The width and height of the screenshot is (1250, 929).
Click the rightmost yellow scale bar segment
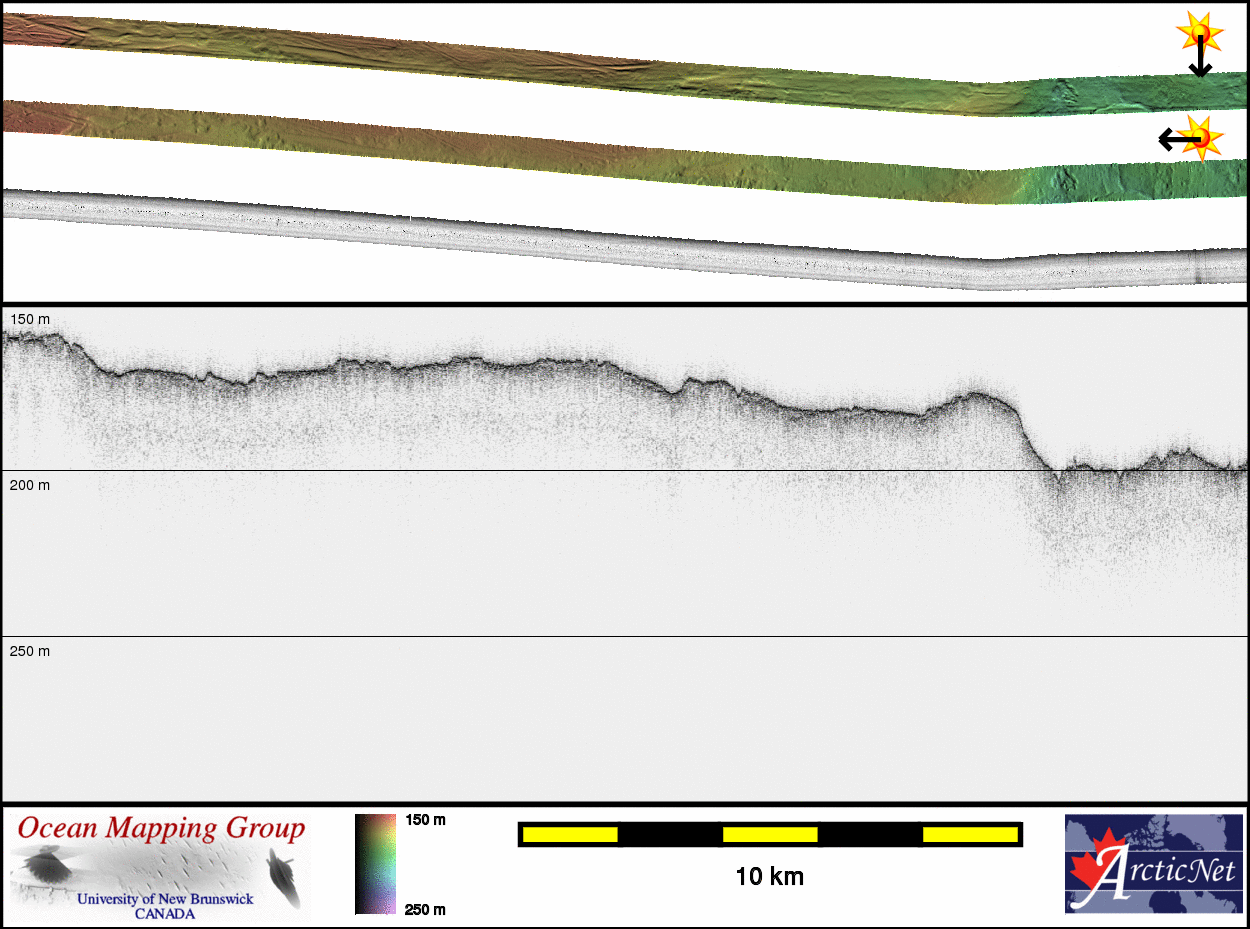coord(969,834)
